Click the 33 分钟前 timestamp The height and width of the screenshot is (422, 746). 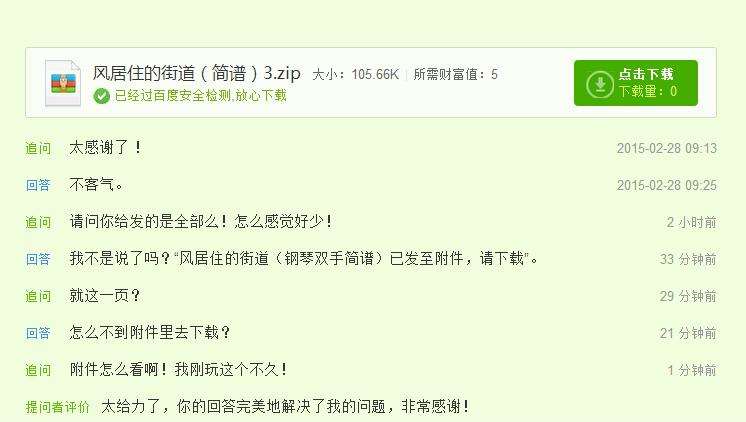click(688, 259)
